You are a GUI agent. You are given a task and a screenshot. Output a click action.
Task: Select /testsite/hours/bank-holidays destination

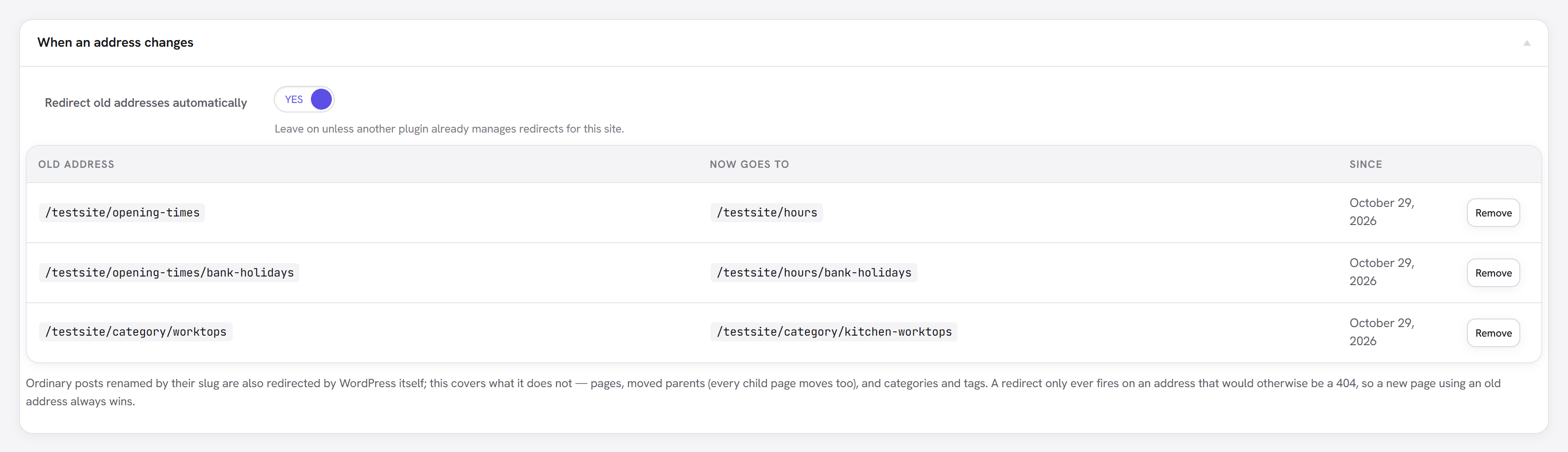click(814, 273)
